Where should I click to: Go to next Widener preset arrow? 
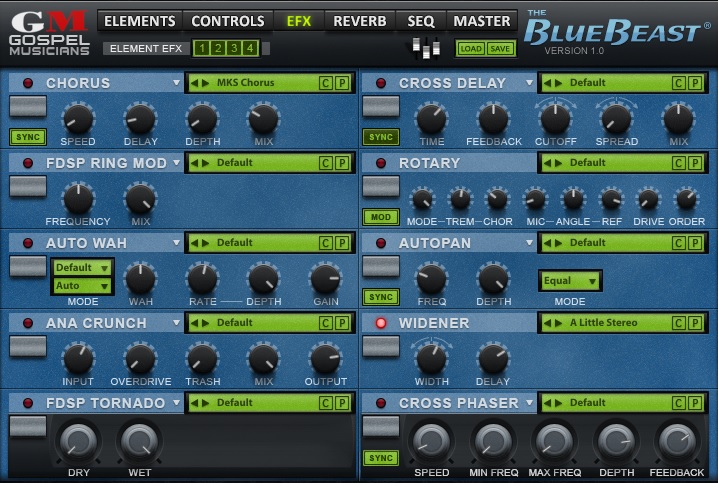coord(559,323)
